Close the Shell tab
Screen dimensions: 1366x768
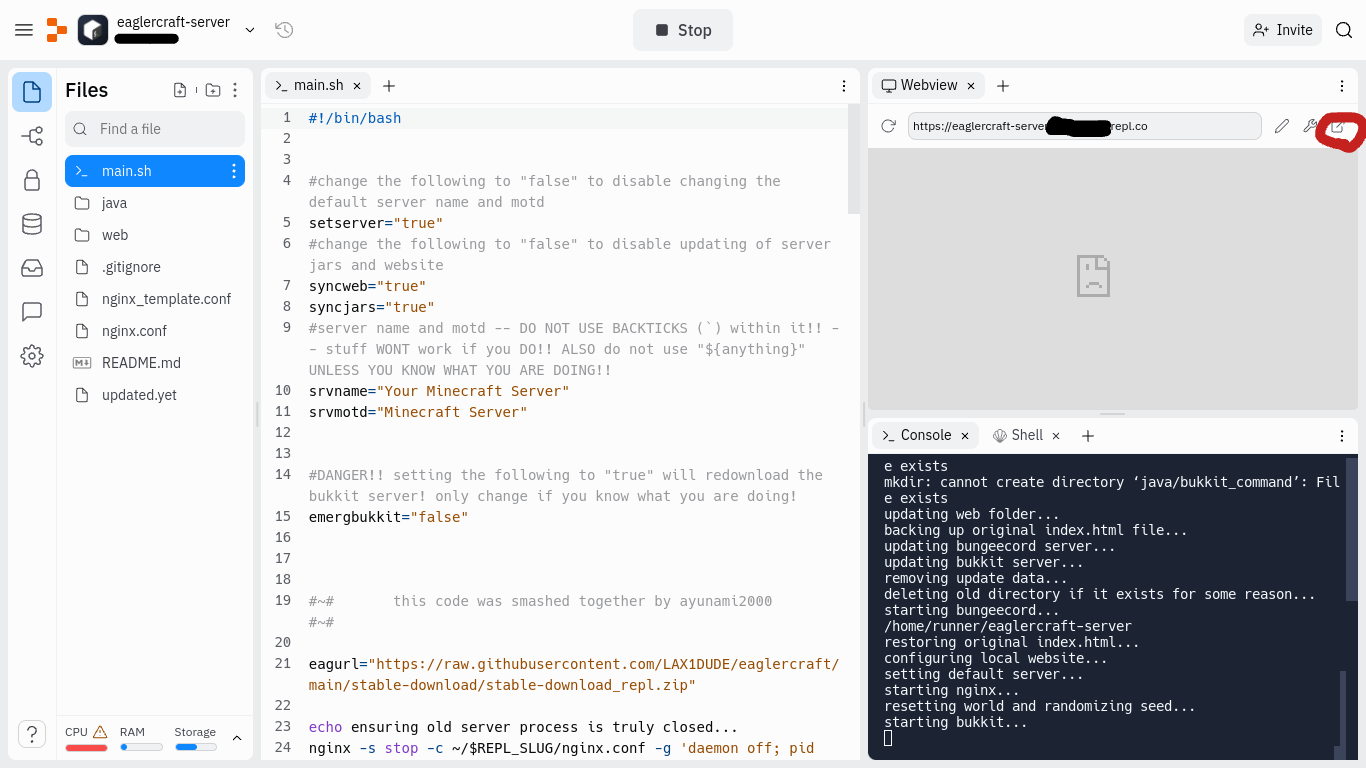pyautogui.click(x=1056, y=435)
